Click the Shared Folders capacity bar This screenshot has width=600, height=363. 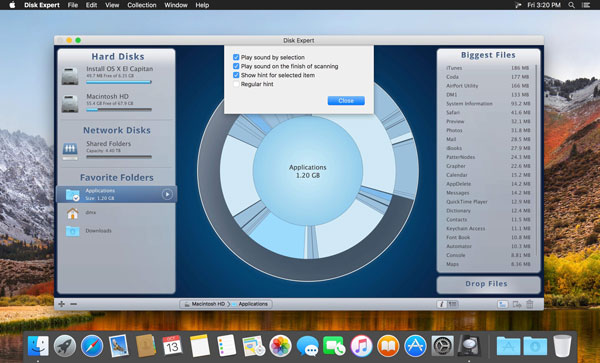[x=119, y=157]
